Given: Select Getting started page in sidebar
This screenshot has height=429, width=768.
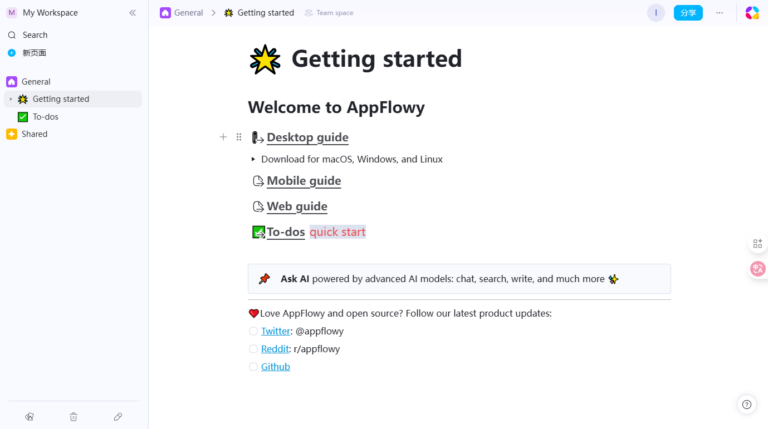Looking at the screenshot, I should [x=73, y=99].
